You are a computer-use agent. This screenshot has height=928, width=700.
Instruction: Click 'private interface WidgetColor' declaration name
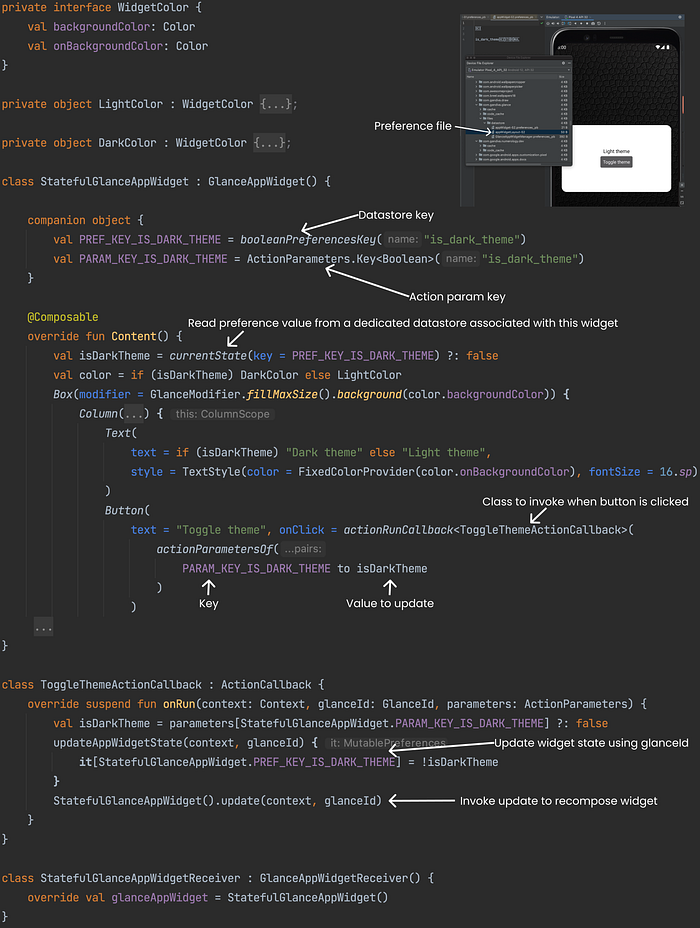point(153,7)
